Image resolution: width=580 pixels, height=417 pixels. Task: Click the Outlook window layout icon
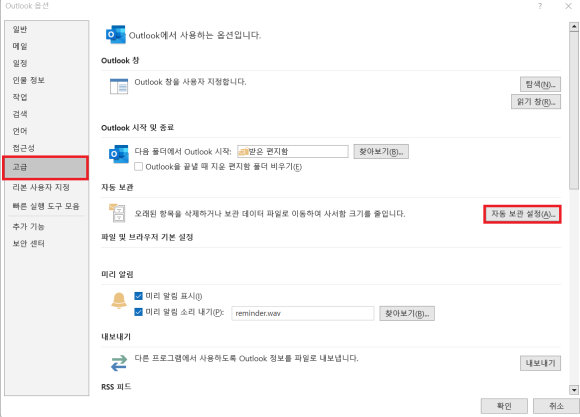(119, 86)
